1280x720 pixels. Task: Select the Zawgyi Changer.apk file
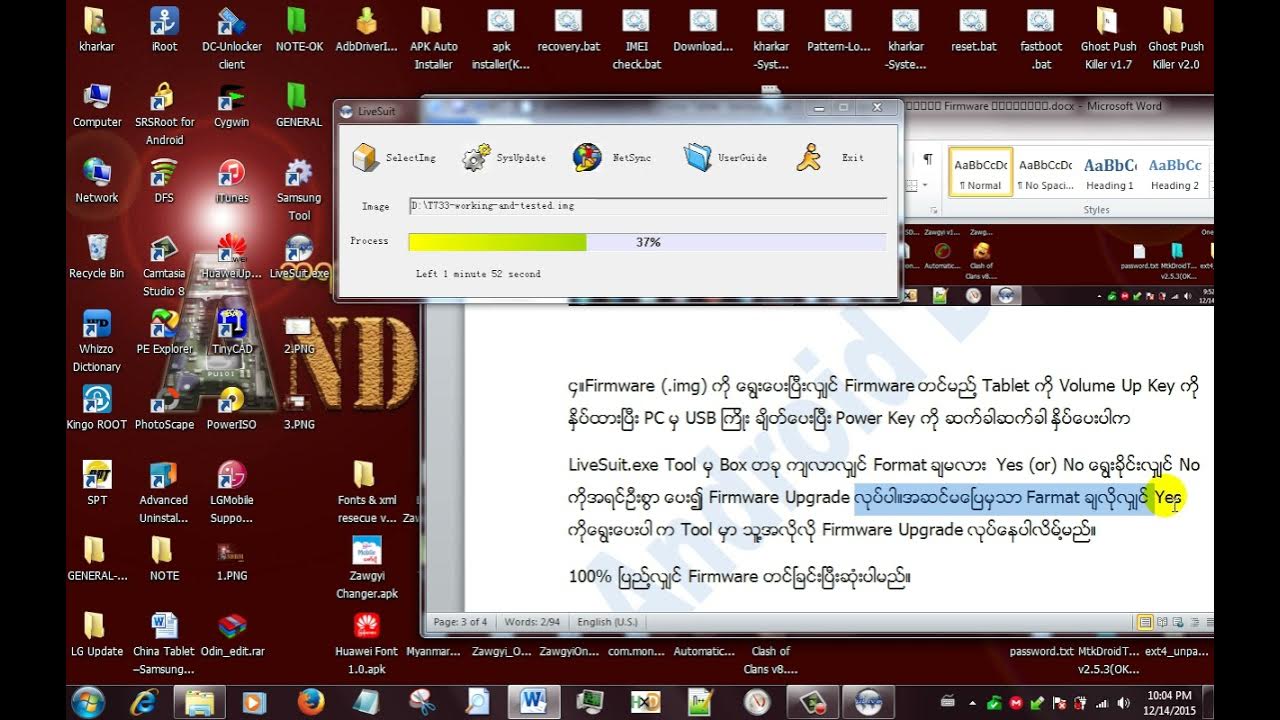366,568
